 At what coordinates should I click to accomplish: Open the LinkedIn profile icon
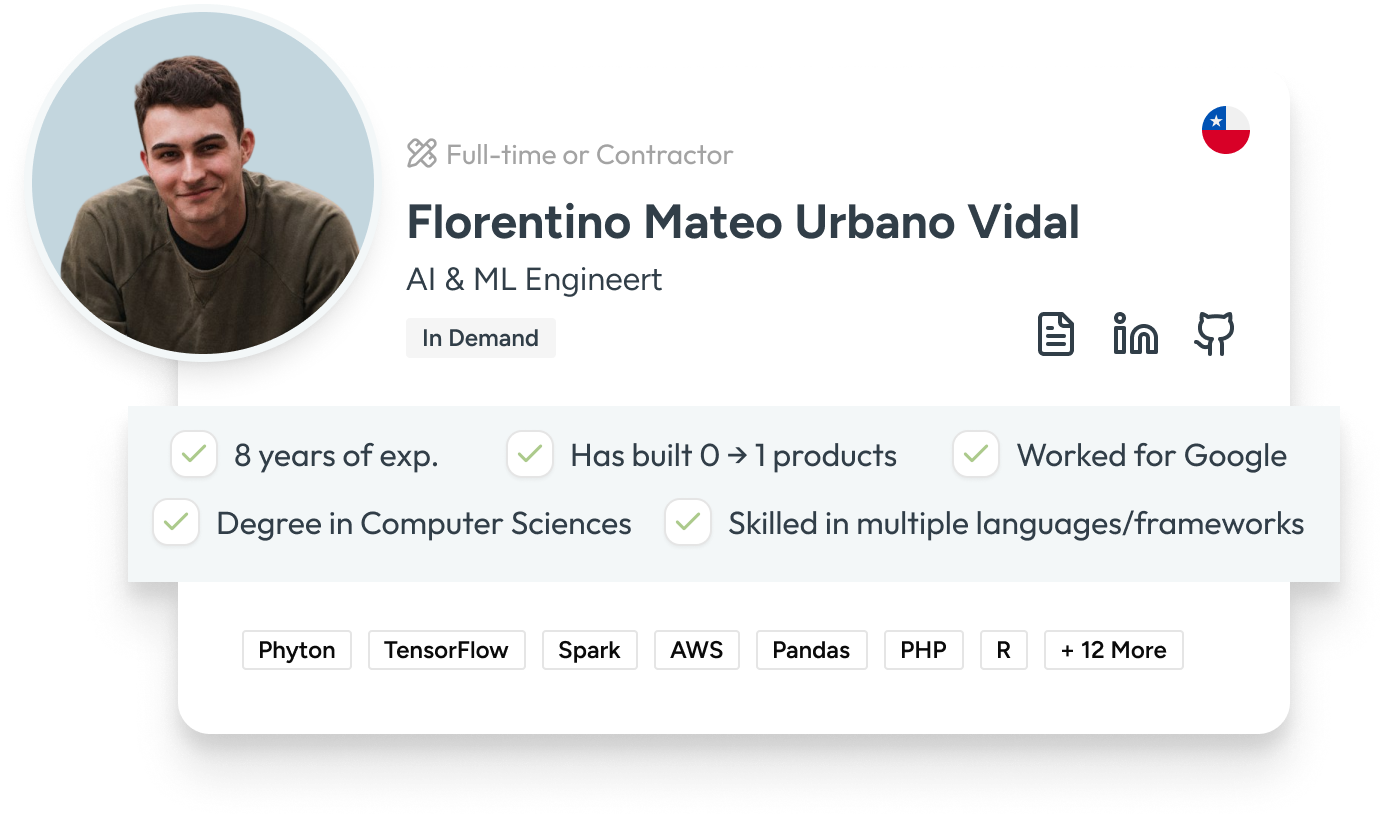point(1135,334)
